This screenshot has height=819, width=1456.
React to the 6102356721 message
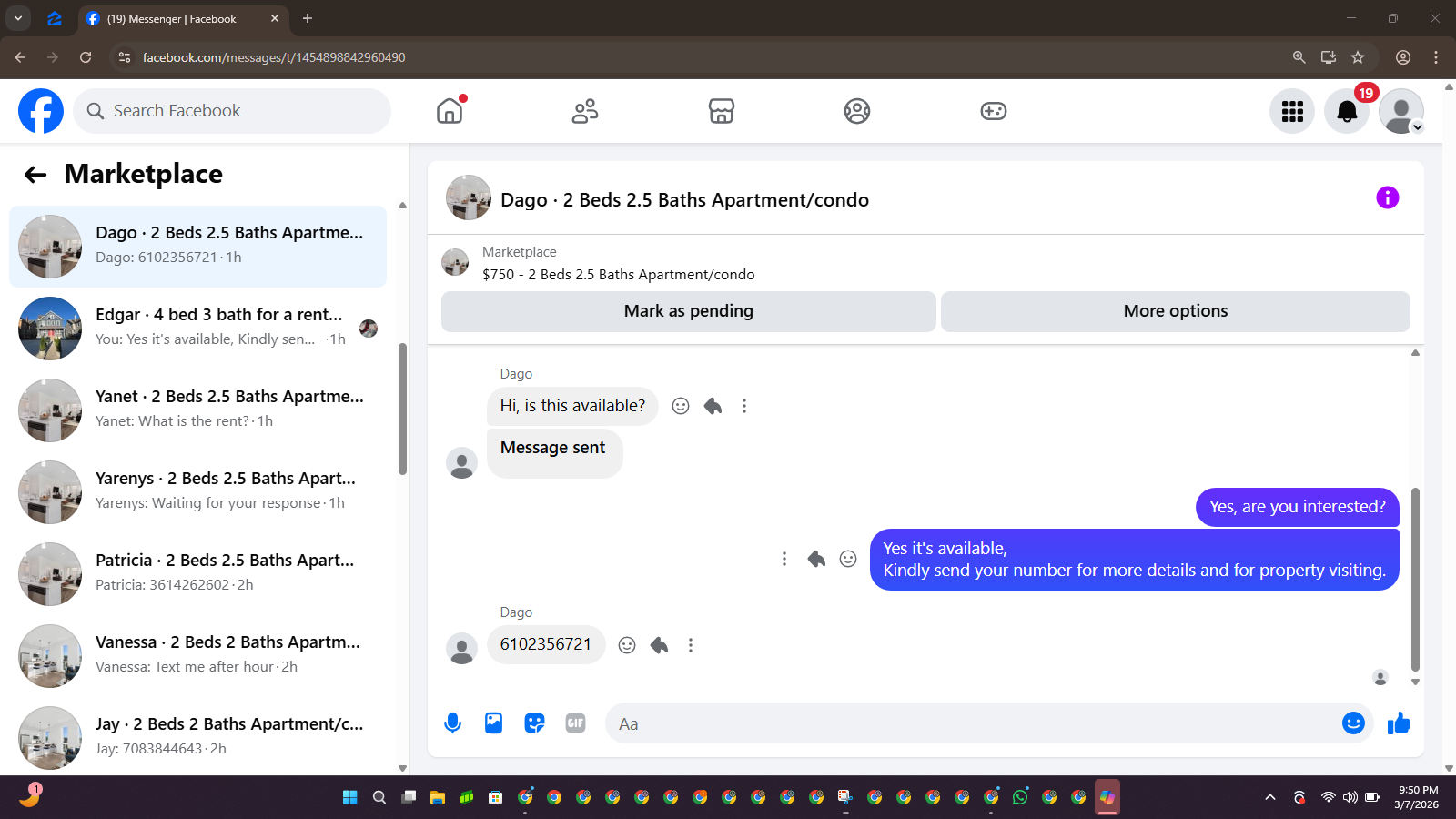[627, 645]
